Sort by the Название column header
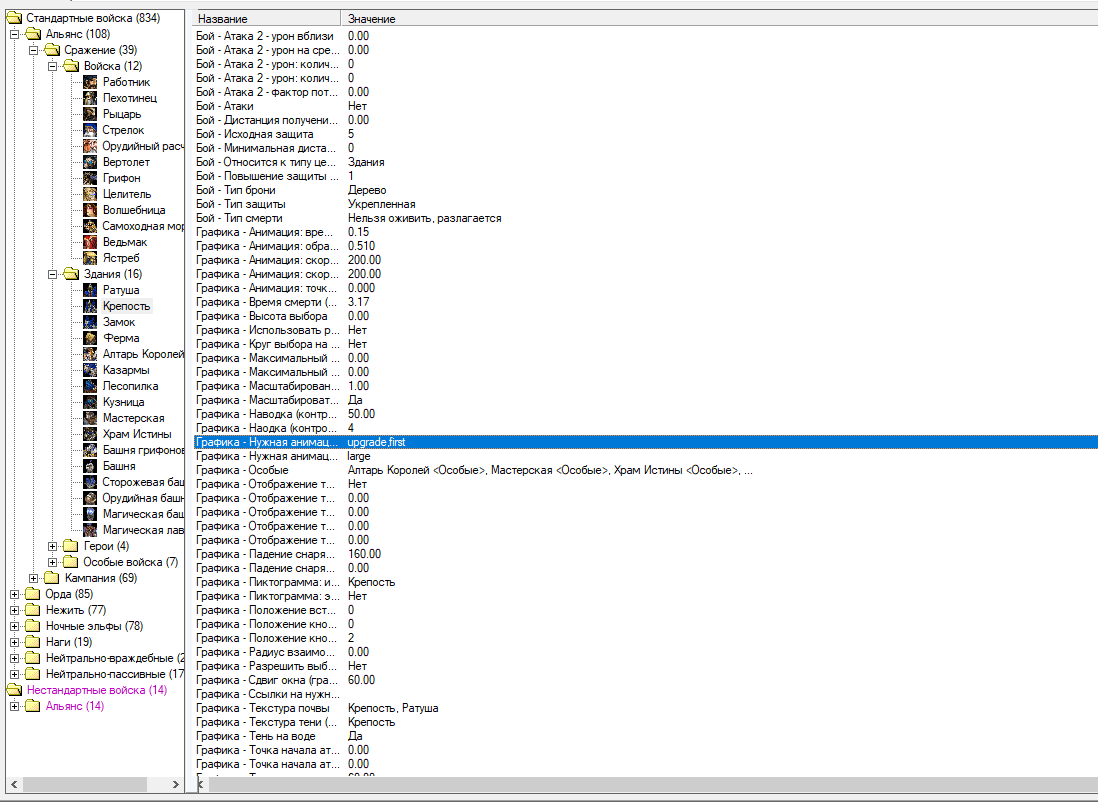Image resolution: width=1098 pixels, height=802 pixels. tap(267, 19)
